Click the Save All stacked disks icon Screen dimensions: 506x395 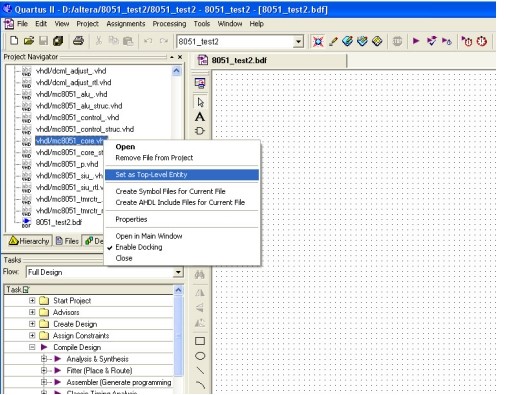tap(58, 41)
